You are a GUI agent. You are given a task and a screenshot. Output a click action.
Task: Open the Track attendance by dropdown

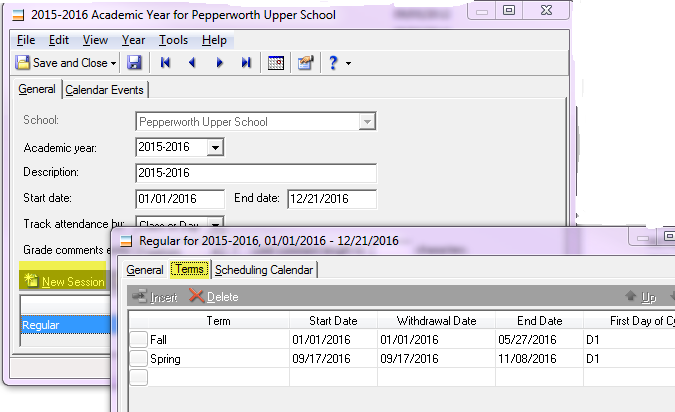click(x=215, y=223)
